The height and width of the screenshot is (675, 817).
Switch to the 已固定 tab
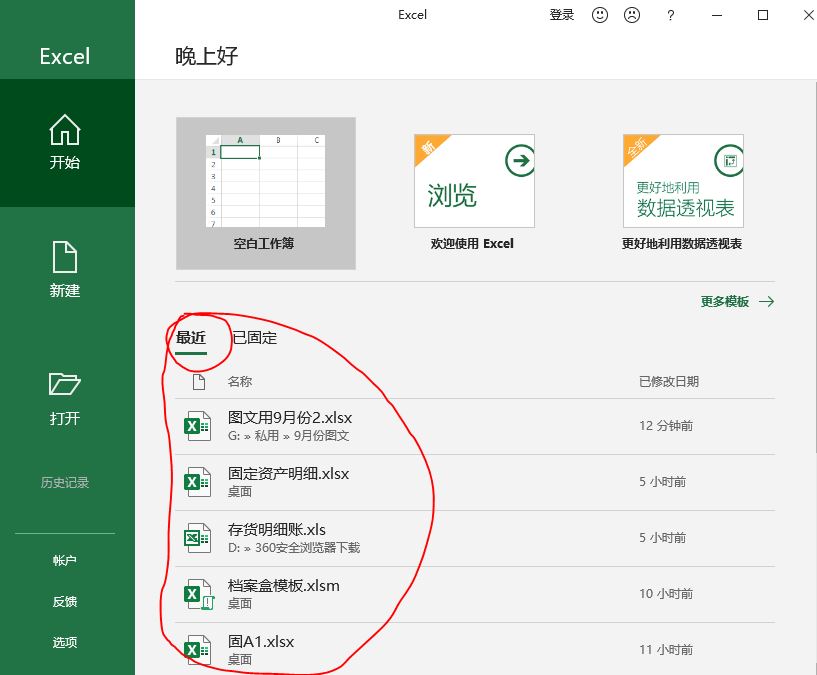point(255,338)
